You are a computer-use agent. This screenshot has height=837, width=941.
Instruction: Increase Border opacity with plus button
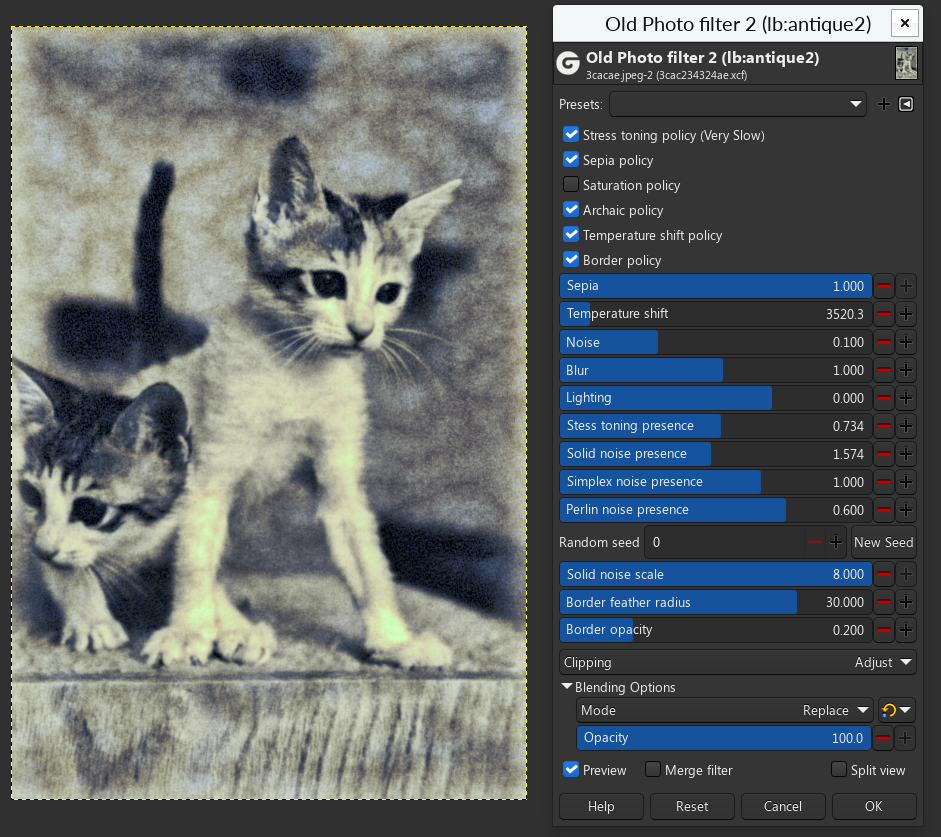[x=906, y=630]
